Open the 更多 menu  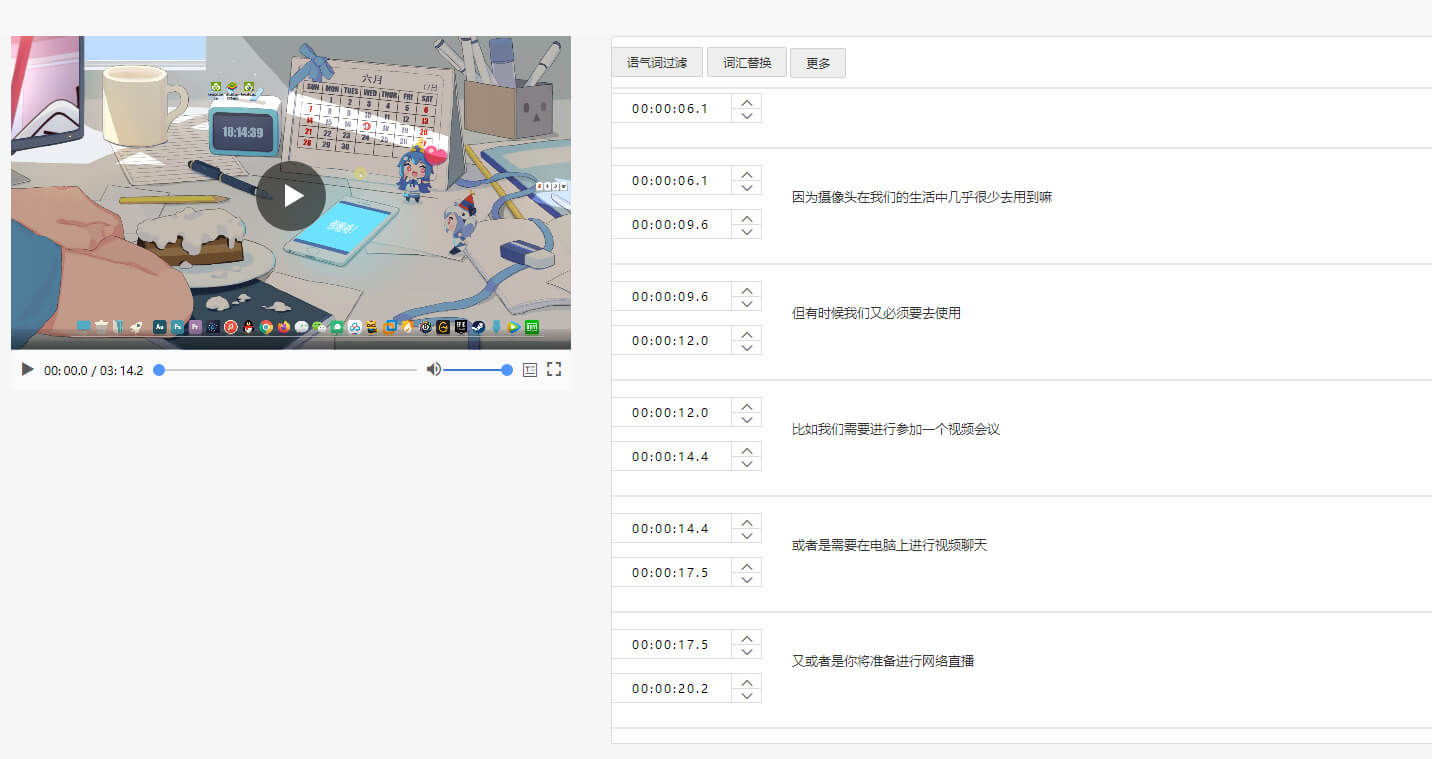tap(818, 62)
